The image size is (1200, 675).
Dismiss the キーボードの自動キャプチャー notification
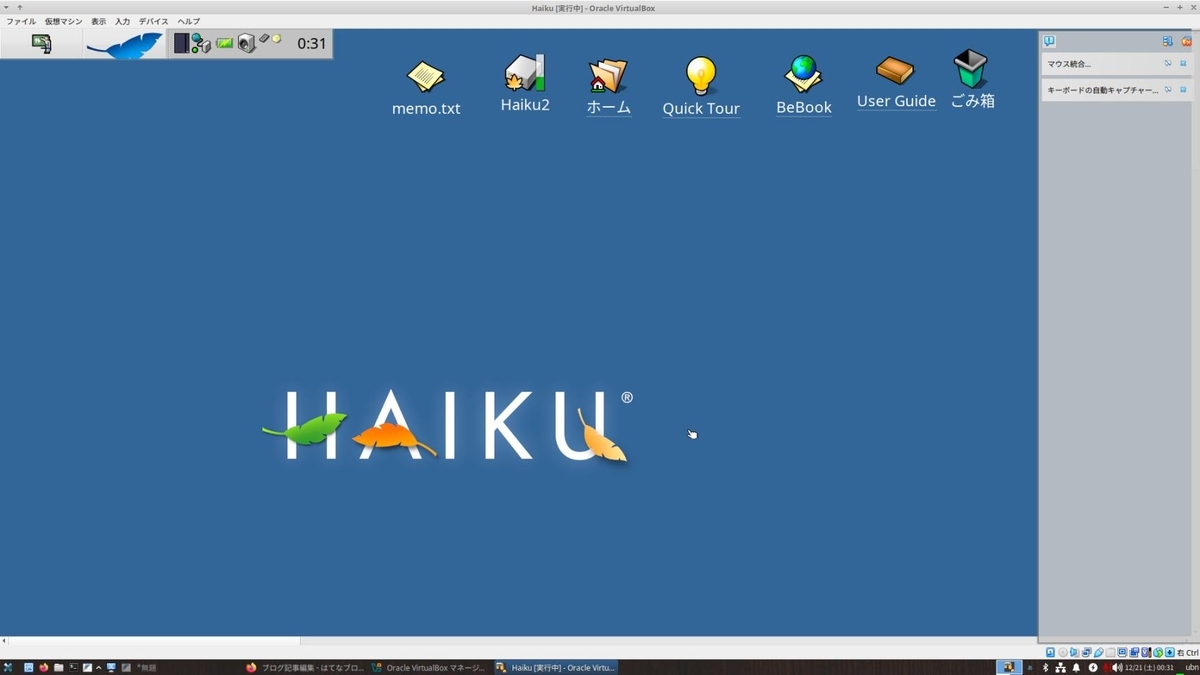pos(1183,89)
